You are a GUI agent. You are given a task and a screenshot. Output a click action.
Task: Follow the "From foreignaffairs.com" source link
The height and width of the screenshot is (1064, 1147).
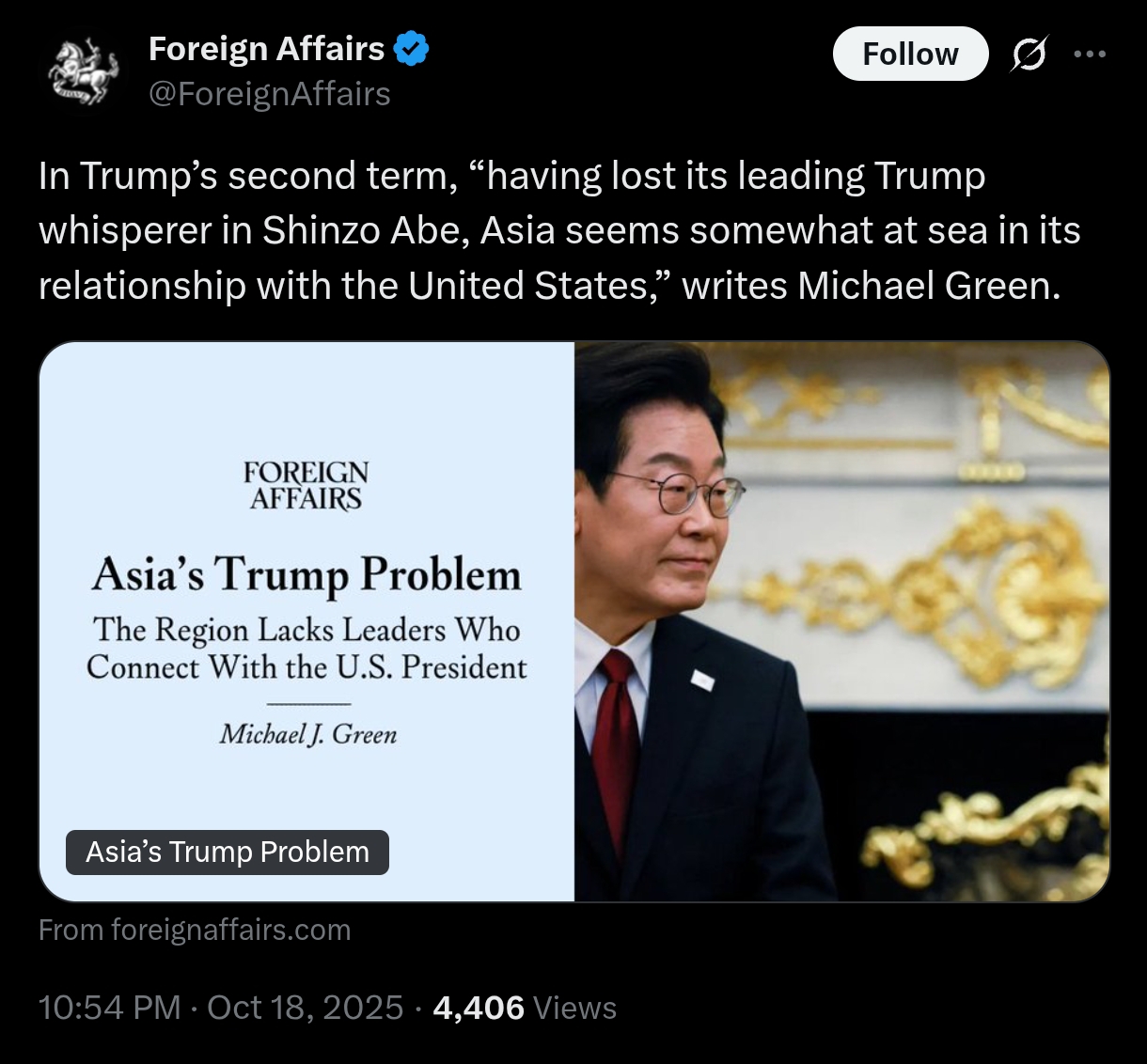[195, 931]
